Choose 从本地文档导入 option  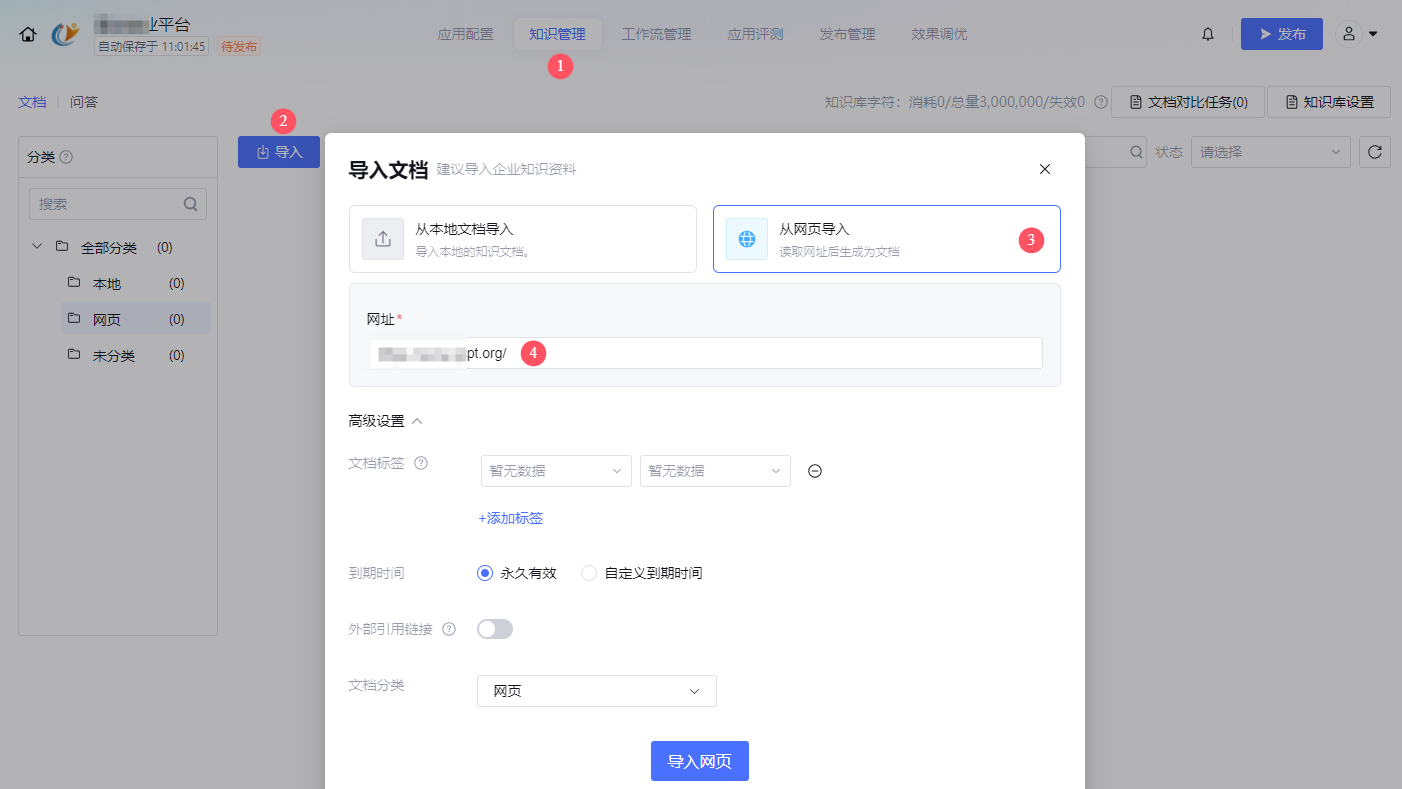coord(523,239)
